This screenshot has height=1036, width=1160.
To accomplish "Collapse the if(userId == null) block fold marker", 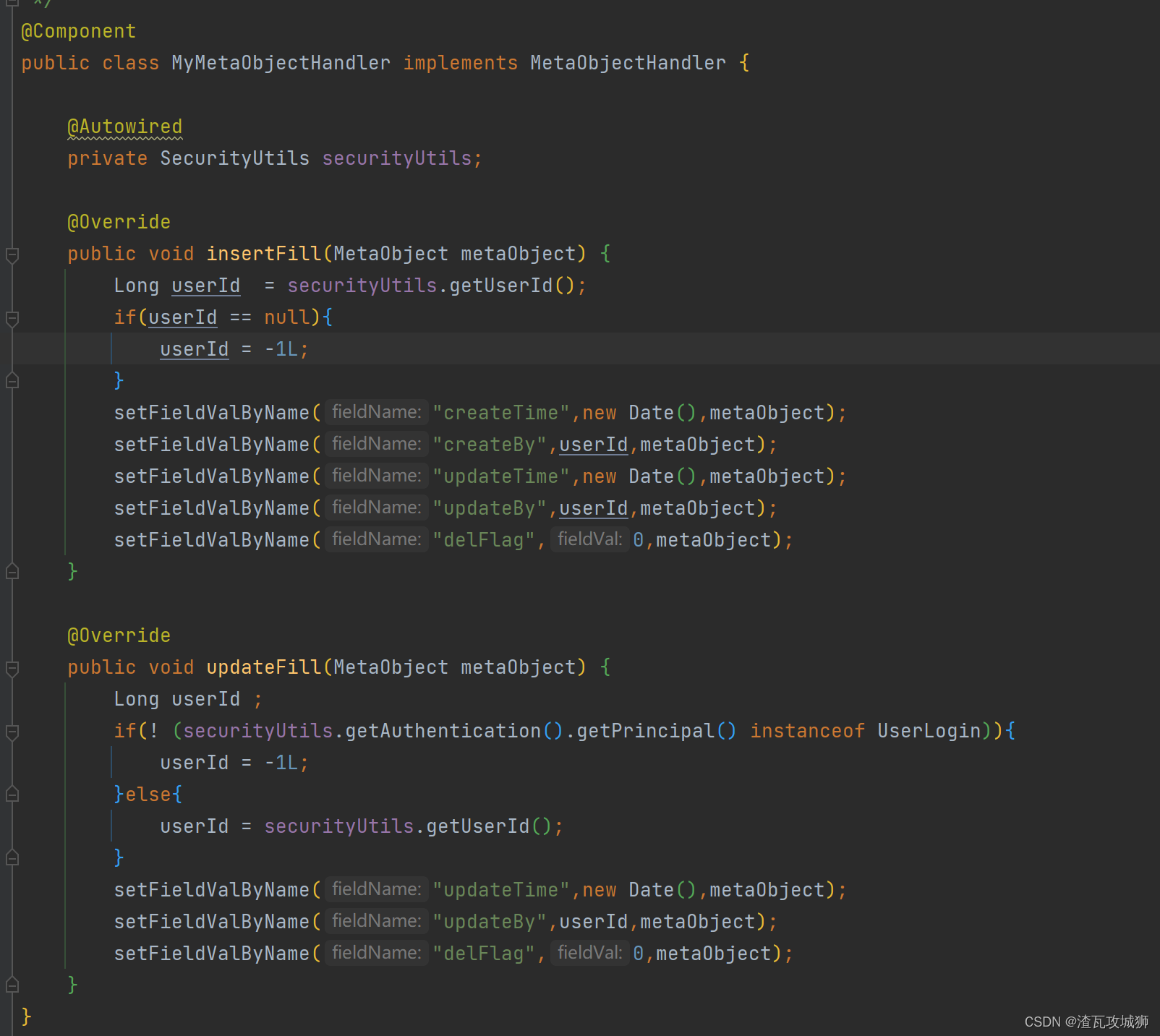I will (x=12, y=318).
